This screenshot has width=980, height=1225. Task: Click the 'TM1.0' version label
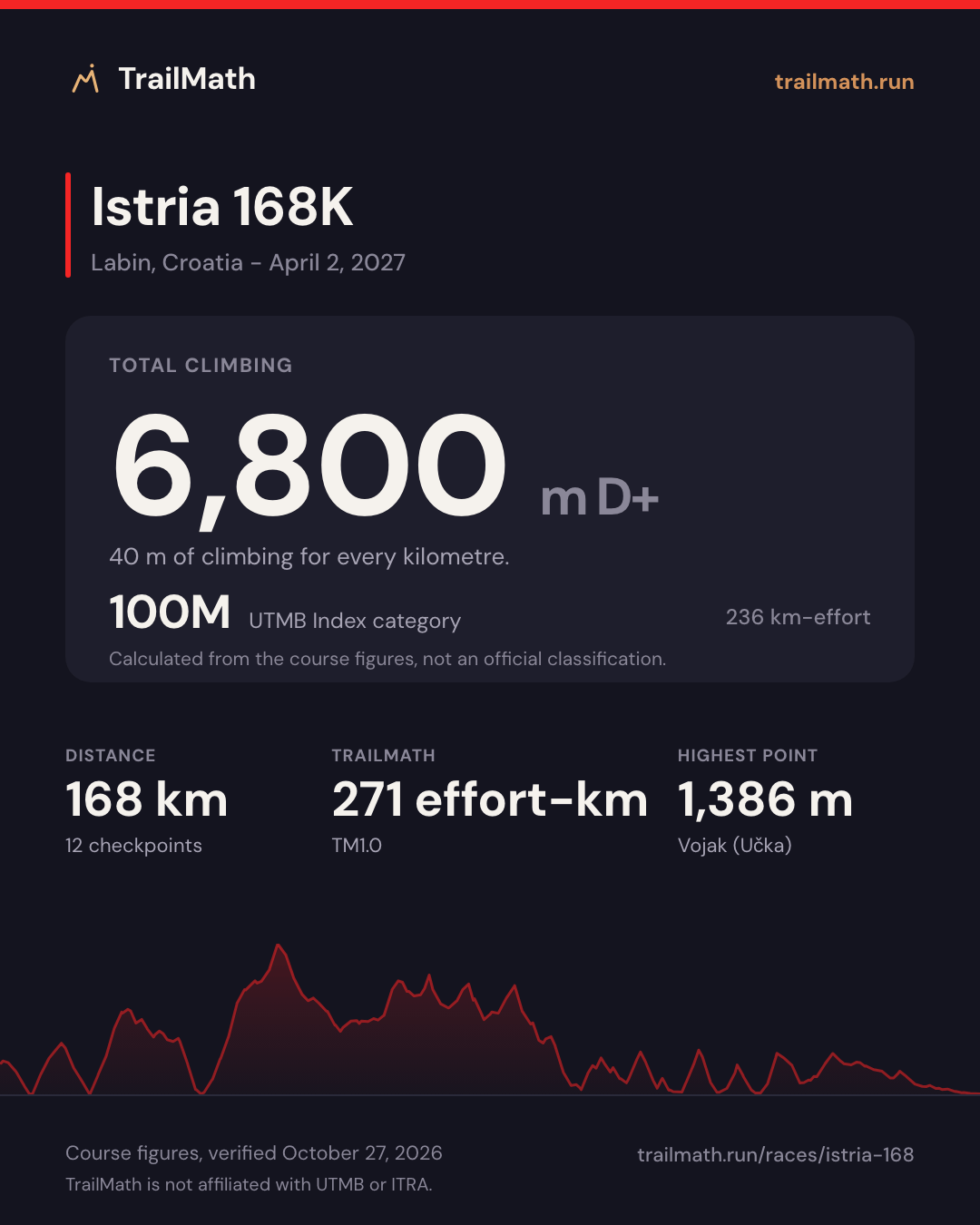(x=357, y=845)
